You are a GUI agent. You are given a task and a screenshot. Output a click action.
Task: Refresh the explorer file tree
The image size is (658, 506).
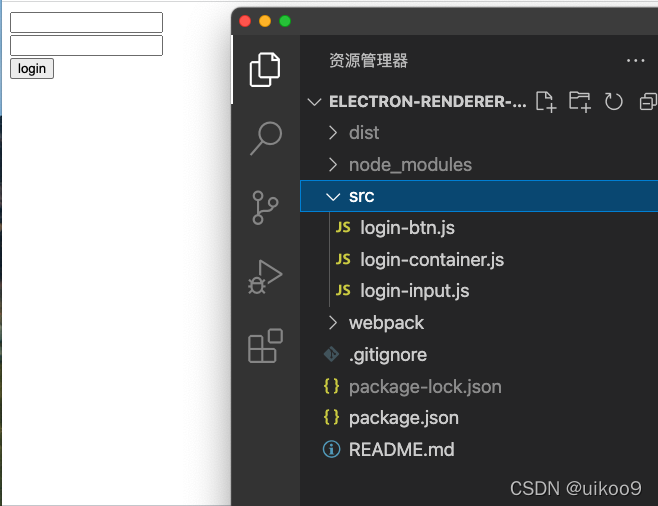(x=614, y=102)
